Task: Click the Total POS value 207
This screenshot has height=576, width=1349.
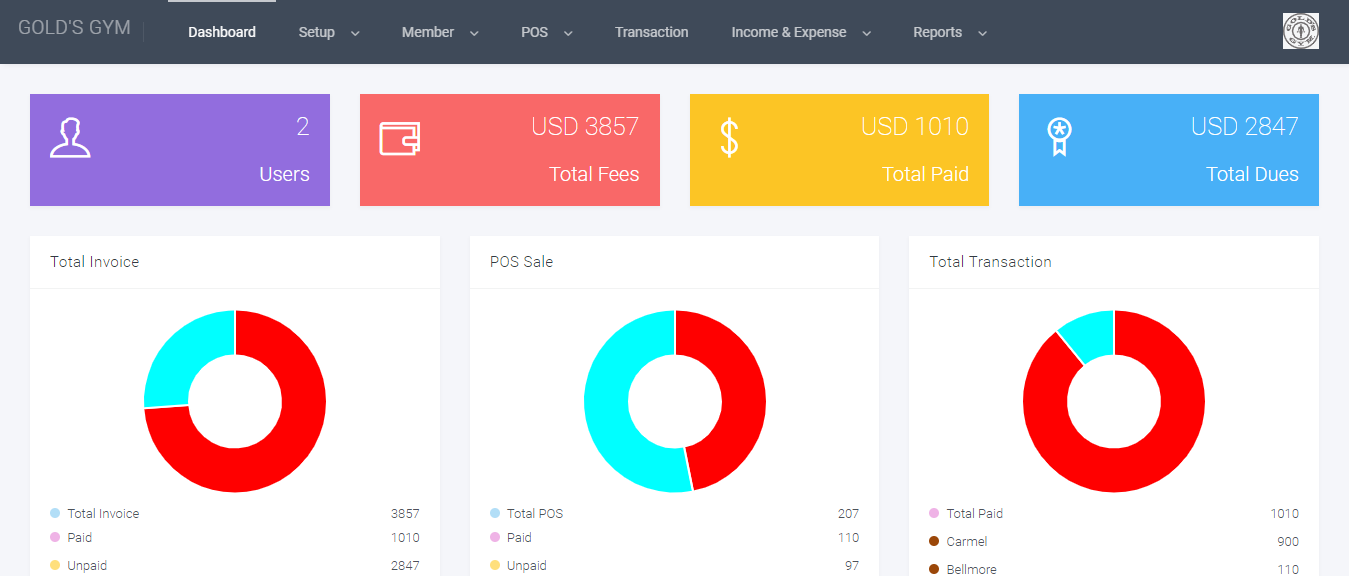Action: tap(848, 513)
